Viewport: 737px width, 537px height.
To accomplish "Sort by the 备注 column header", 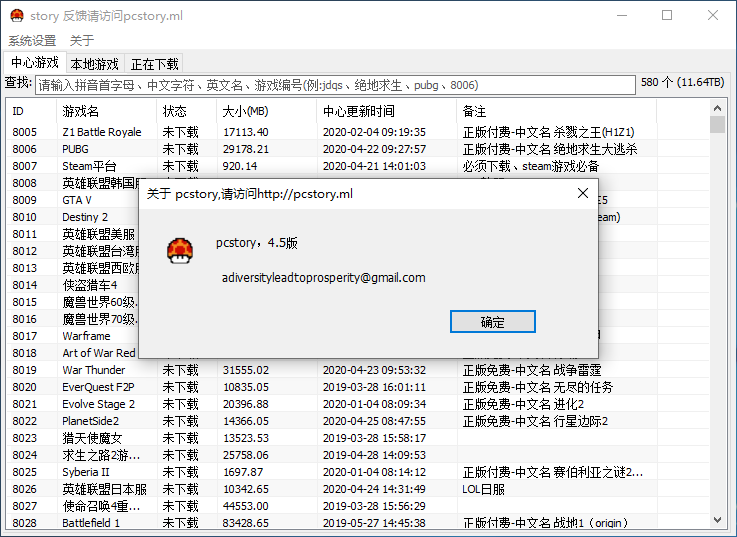I will [556, 111].
